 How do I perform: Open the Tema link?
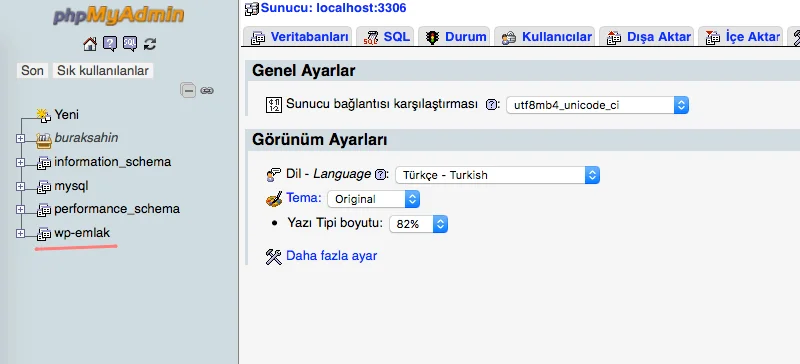point(304,198)
